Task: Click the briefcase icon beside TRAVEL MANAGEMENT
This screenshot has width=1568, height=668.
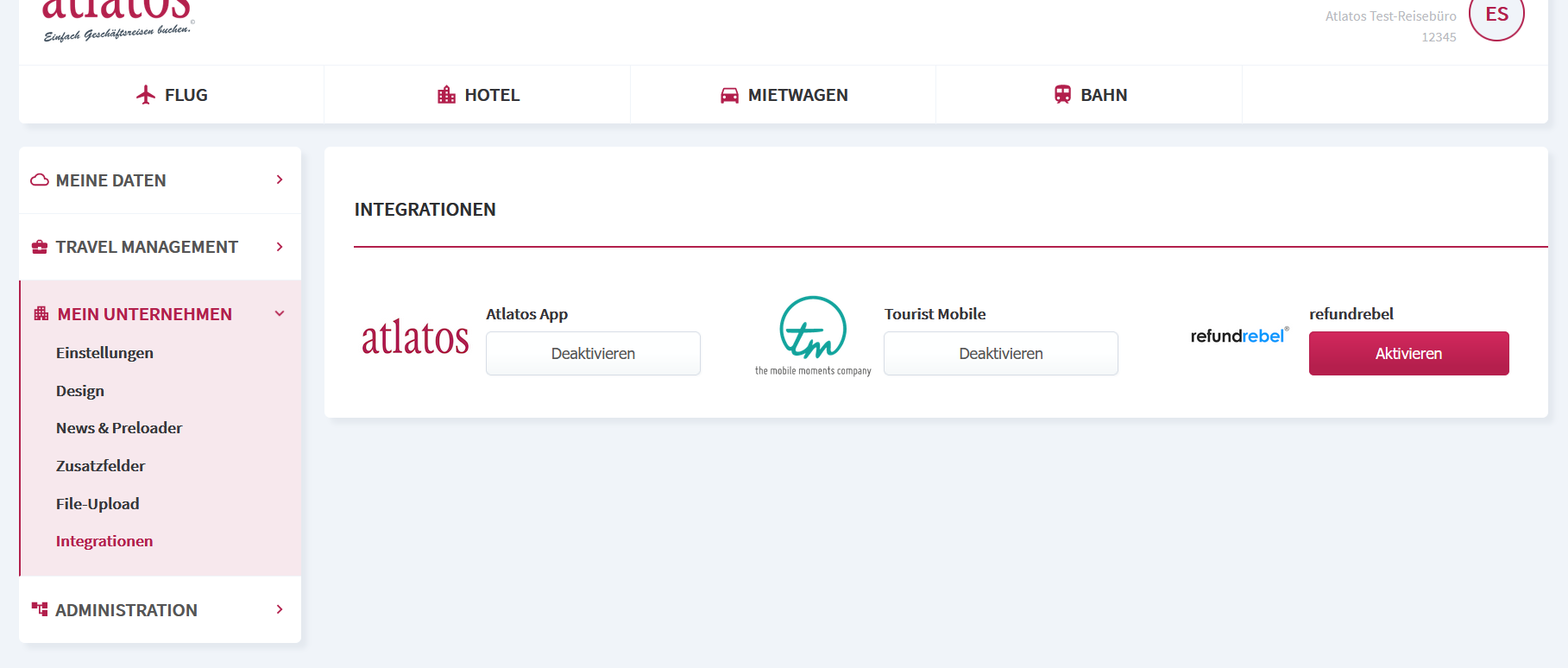Action: tap(40, 247)
